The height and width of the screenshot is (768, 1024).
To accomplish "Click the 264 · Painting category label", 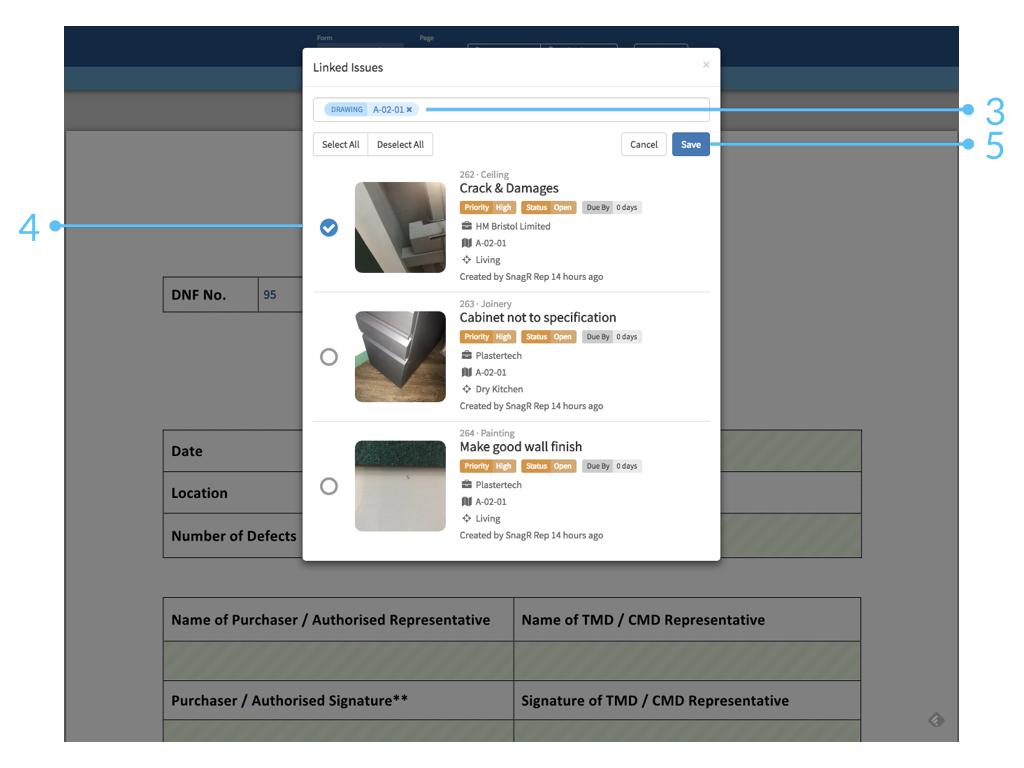I will (x=487, y=433).
